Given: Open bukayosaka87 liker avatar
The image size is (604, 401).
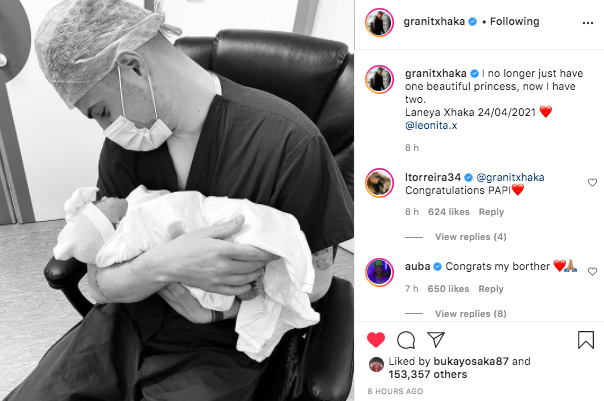Looking at the screenshot, I should pos(376,364).
